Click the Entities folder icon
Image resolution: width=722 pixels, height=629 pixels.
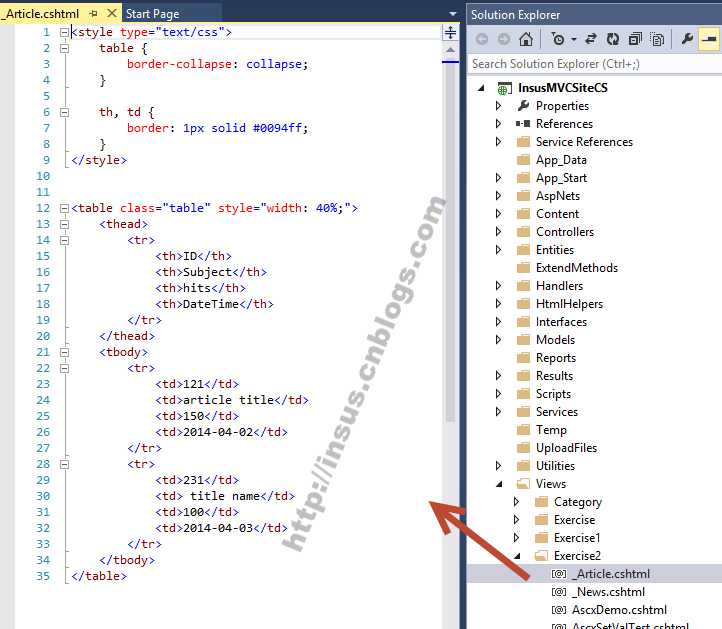coord(523,250)
